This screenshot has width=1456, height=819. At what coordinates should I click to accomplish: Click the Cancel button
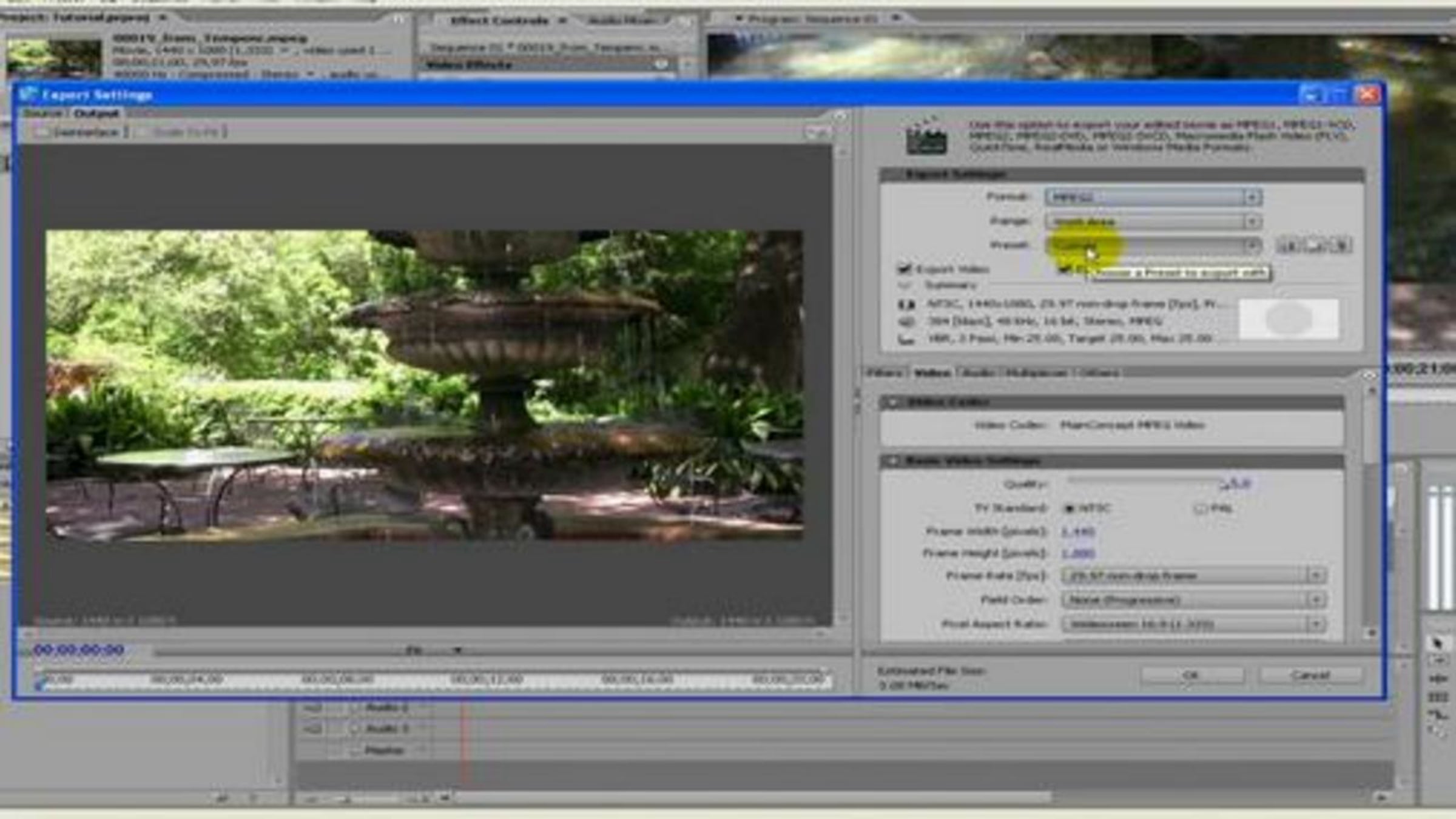point(1310,675)
